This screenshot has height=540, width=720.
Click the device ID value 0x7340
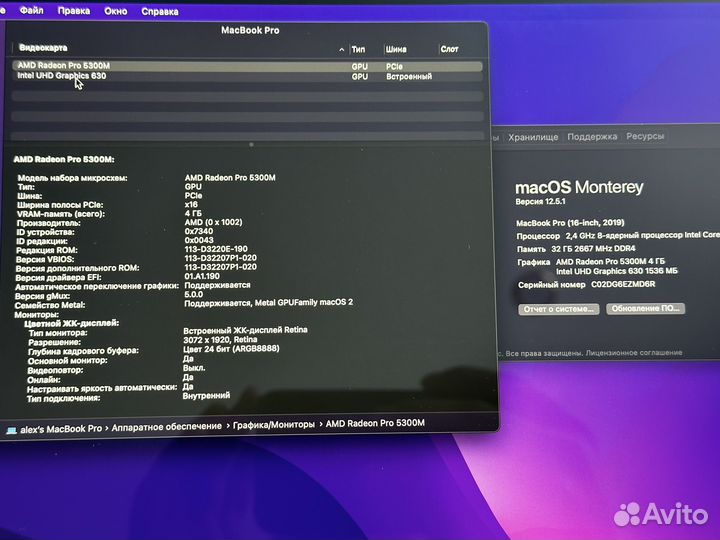[x=199, y=231]
